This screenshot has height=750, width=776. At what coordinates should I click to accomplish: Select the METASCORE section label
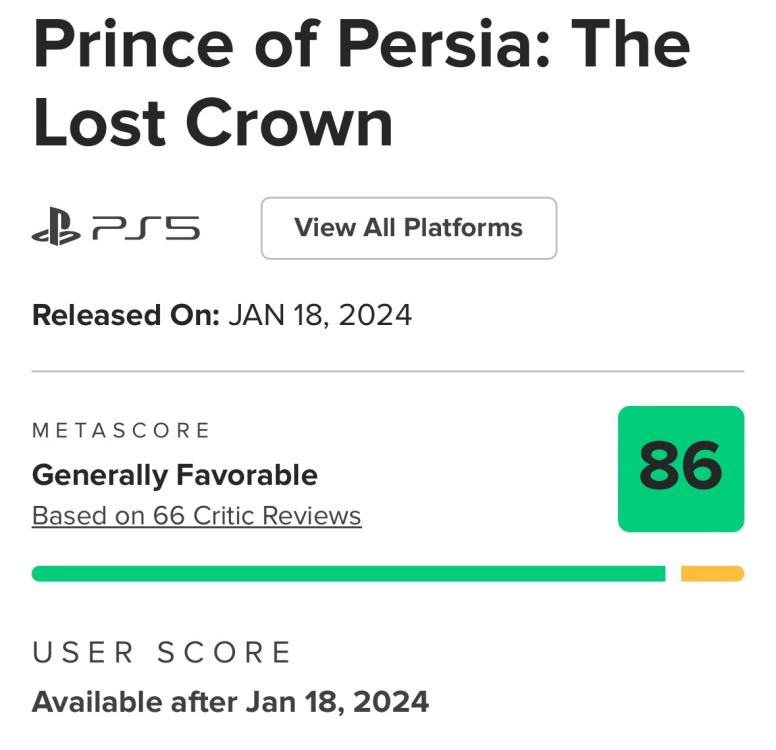coord(121,431)
